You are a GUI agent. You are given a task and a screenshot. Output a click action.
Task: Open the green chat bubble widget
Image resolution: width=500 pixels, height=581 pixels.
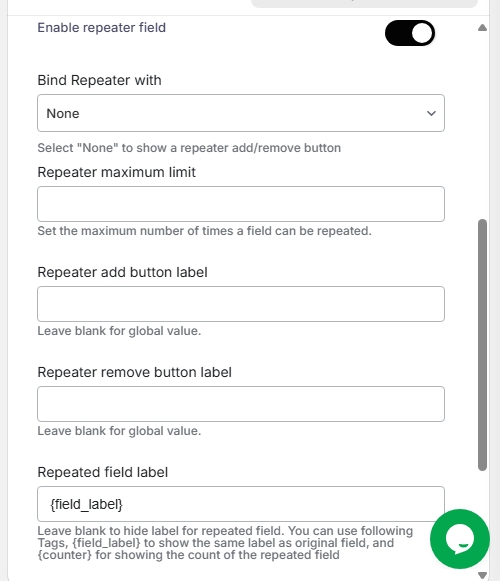point(460,539)
